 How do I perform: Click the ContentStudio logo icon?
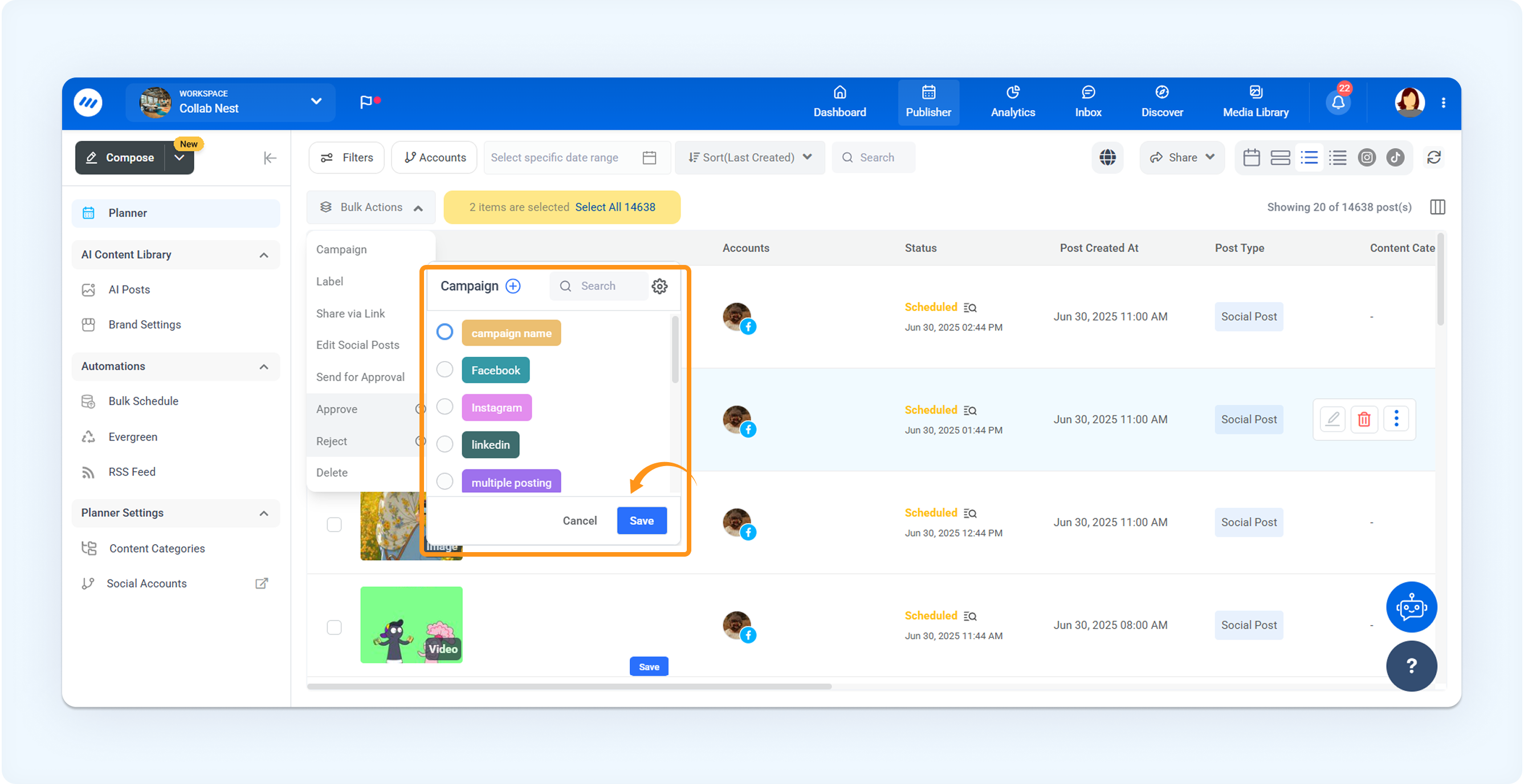click(88, 103)
